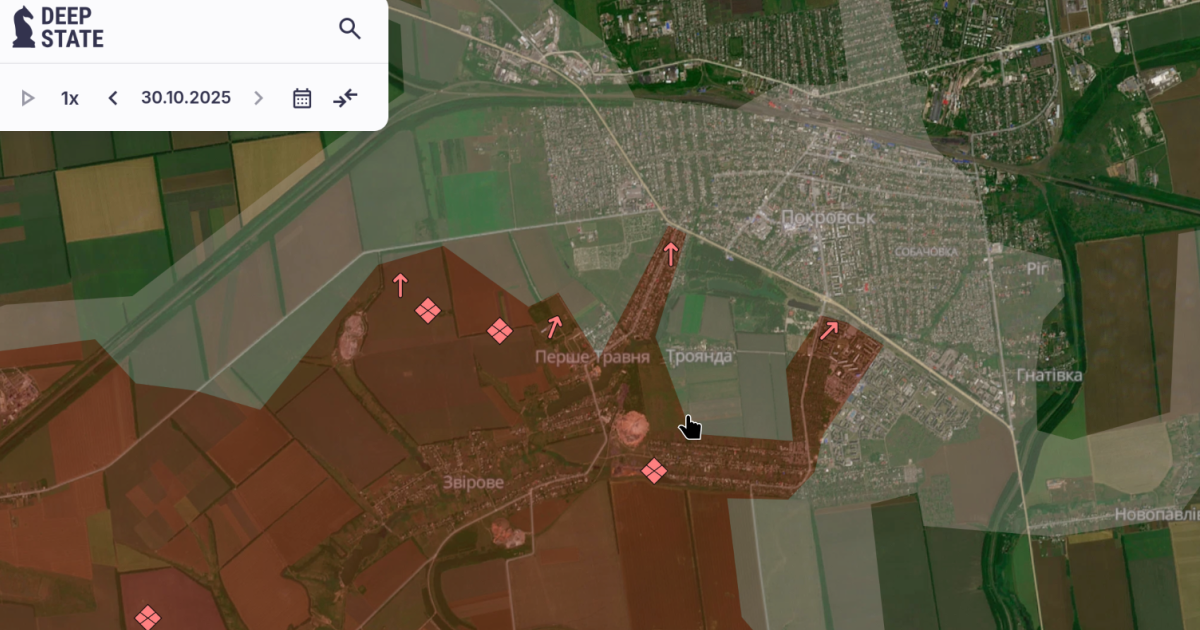Click the compare arrows icon
Image resolution: width=1200 pixels, height=630 pixels.
[345, 98]
